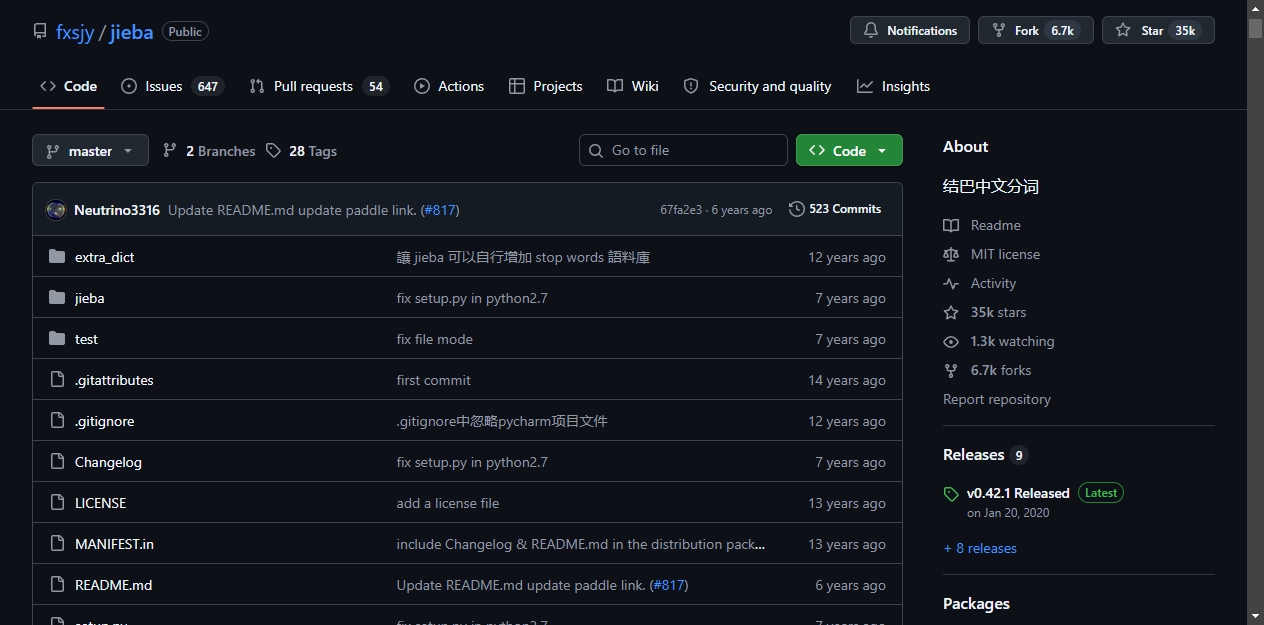Click the LICENSE file icon
Image resolution: width=1264 pixels, height=625 pixels.
[x=57, y=503]
